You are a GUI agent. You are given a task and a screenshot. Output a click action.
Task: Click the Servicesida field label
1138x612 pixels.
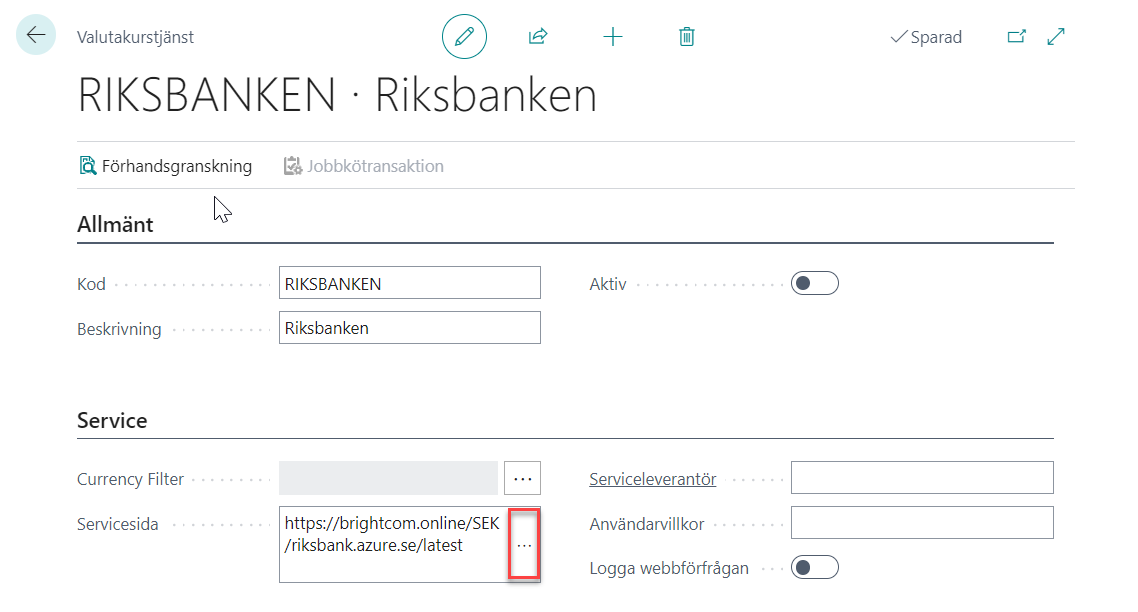[x=118, y=524]
